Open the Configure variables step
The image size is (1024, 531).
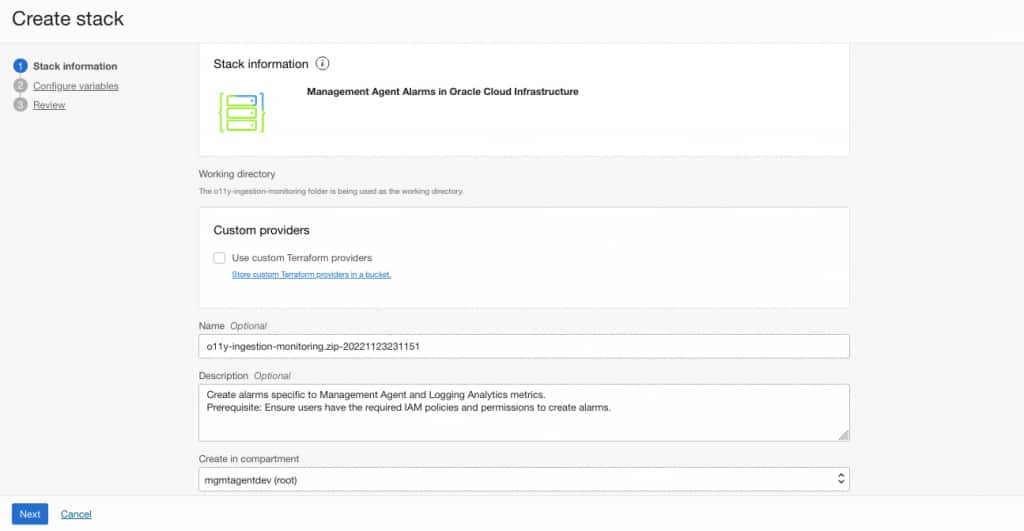76,86
